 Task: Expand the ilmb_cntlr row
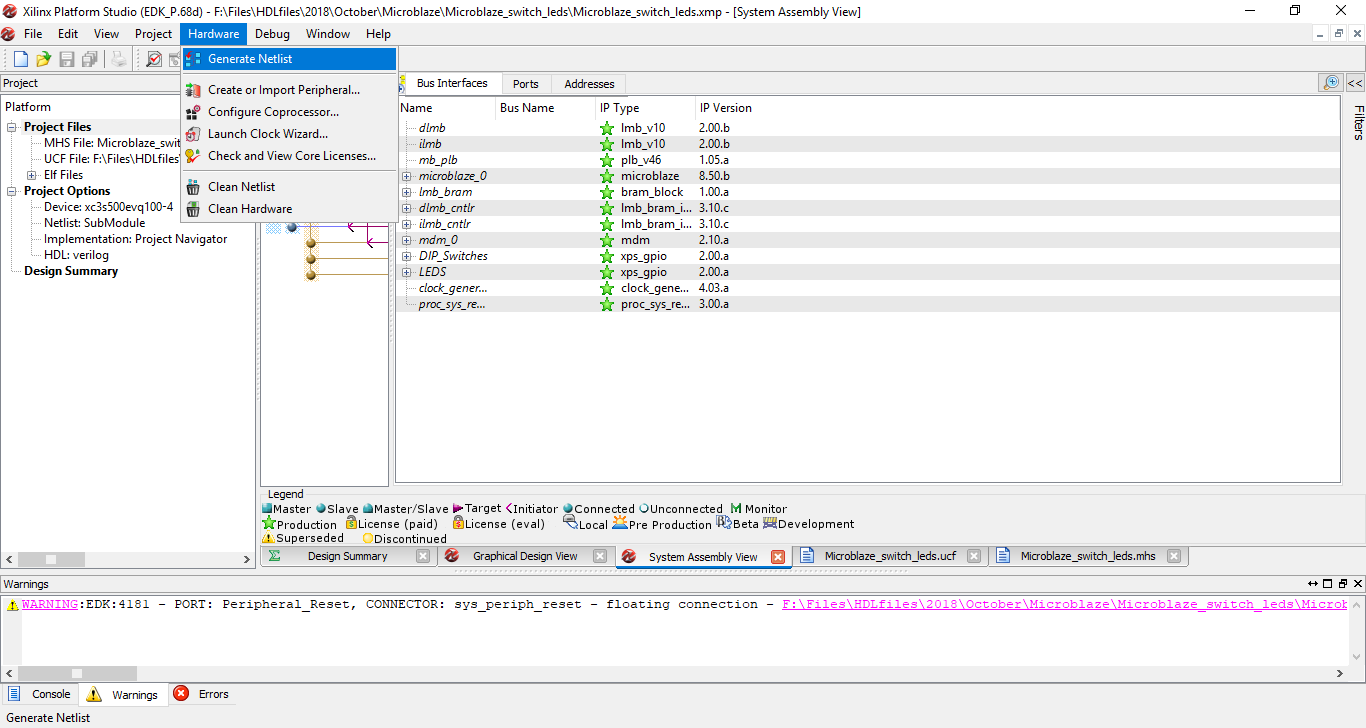(407, 224)
